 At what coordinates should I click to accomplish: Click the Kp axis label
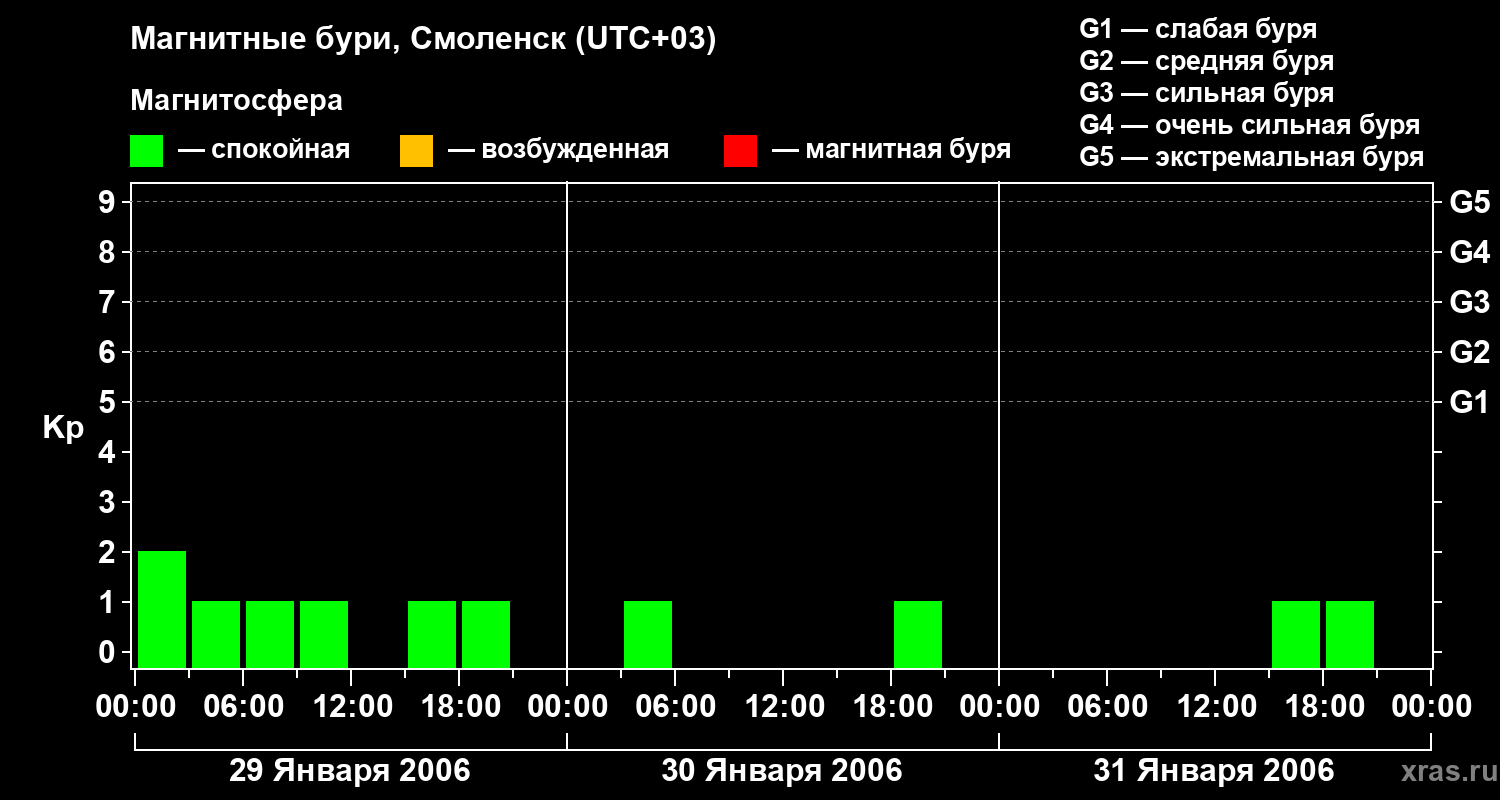63,430
